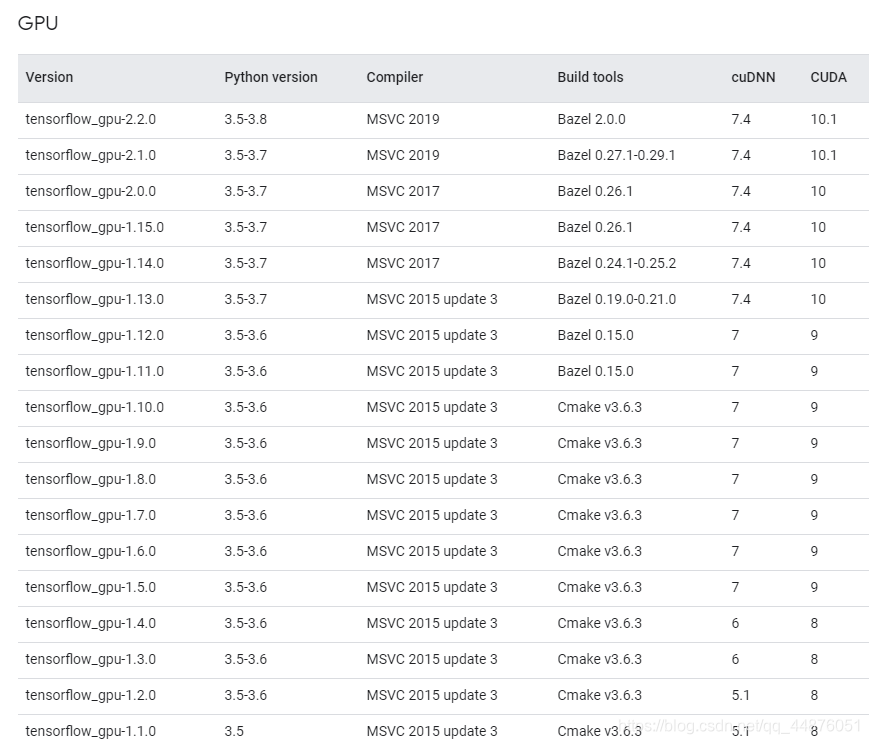Click cuDNN 7 in the 1.5.0 row

point(735,588)
